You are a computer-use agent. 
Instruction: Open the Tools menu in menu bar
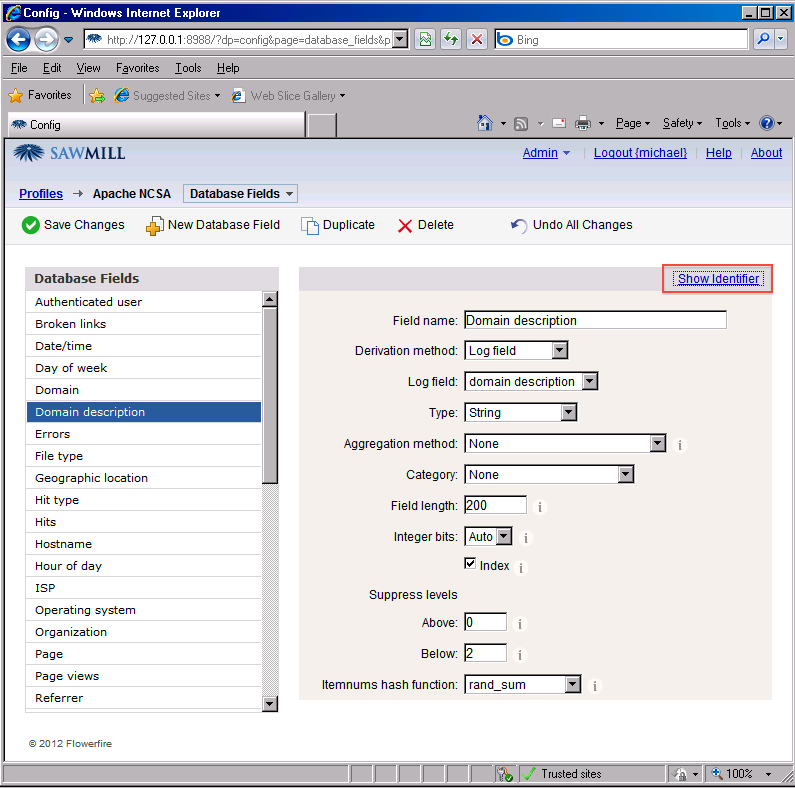[x=188, y=68]
